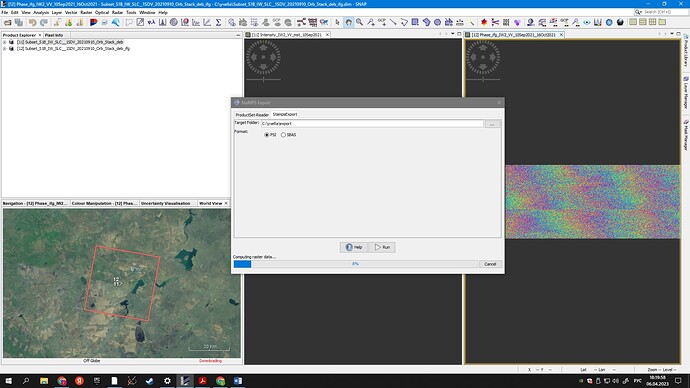Click the blue globe toolbar icon
The image size is (690, 388).
click(x=609, y=22)
